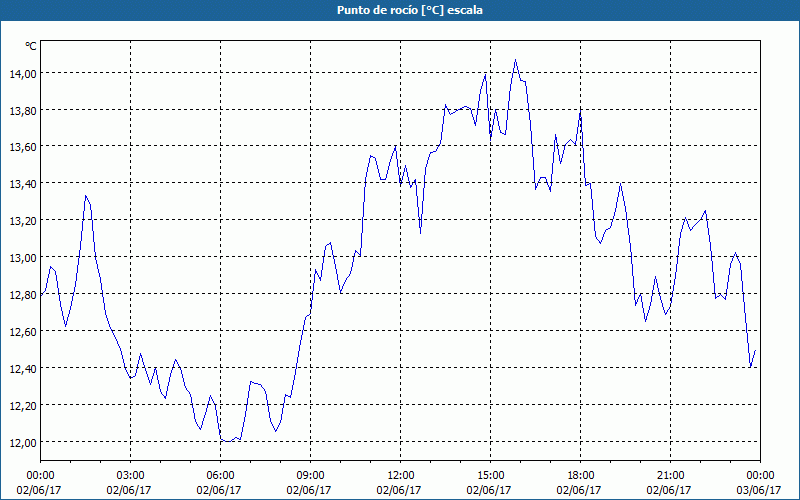Click the 02/06/17 date under 18:00
The height and width of the screenshot is (500, 800).
[579, 490]
